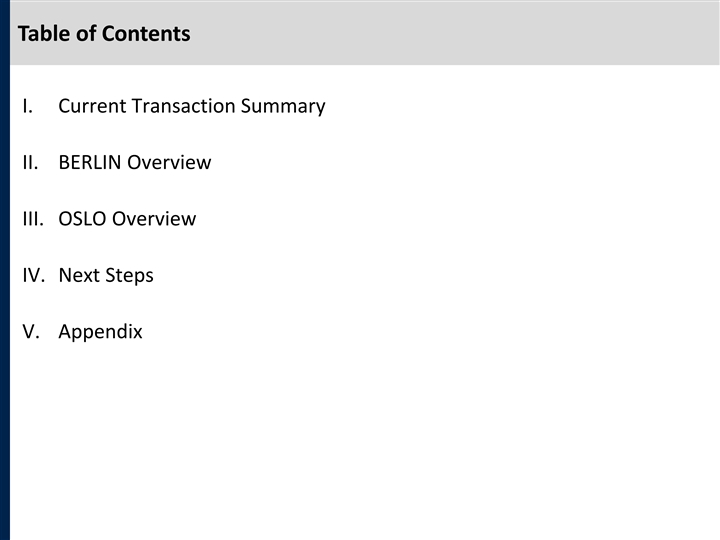Jump to the Next Steps item
Screen dimensions: 720x540
(106, 275)
